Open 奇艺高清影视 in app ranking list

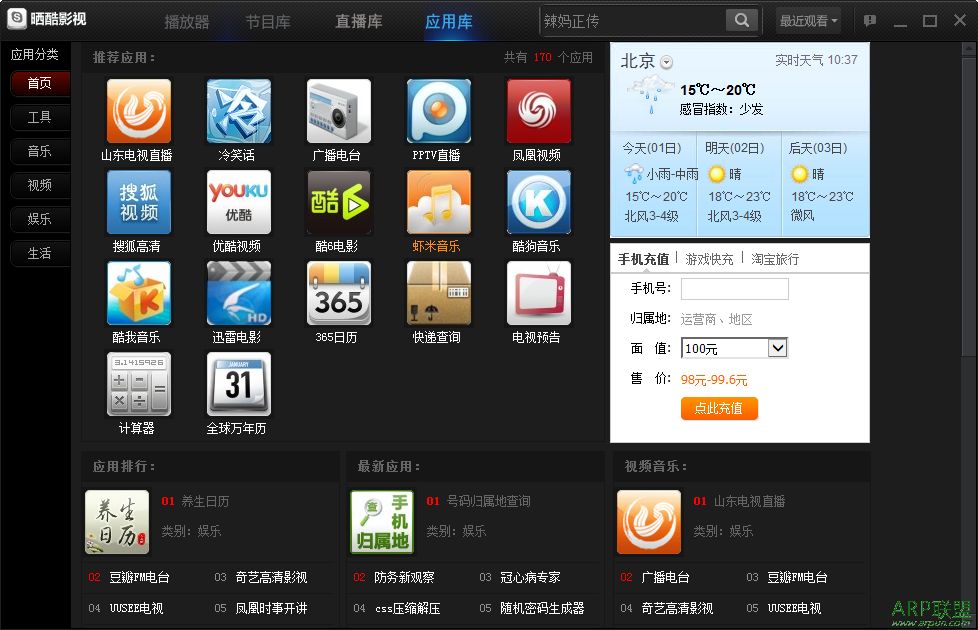271,578
